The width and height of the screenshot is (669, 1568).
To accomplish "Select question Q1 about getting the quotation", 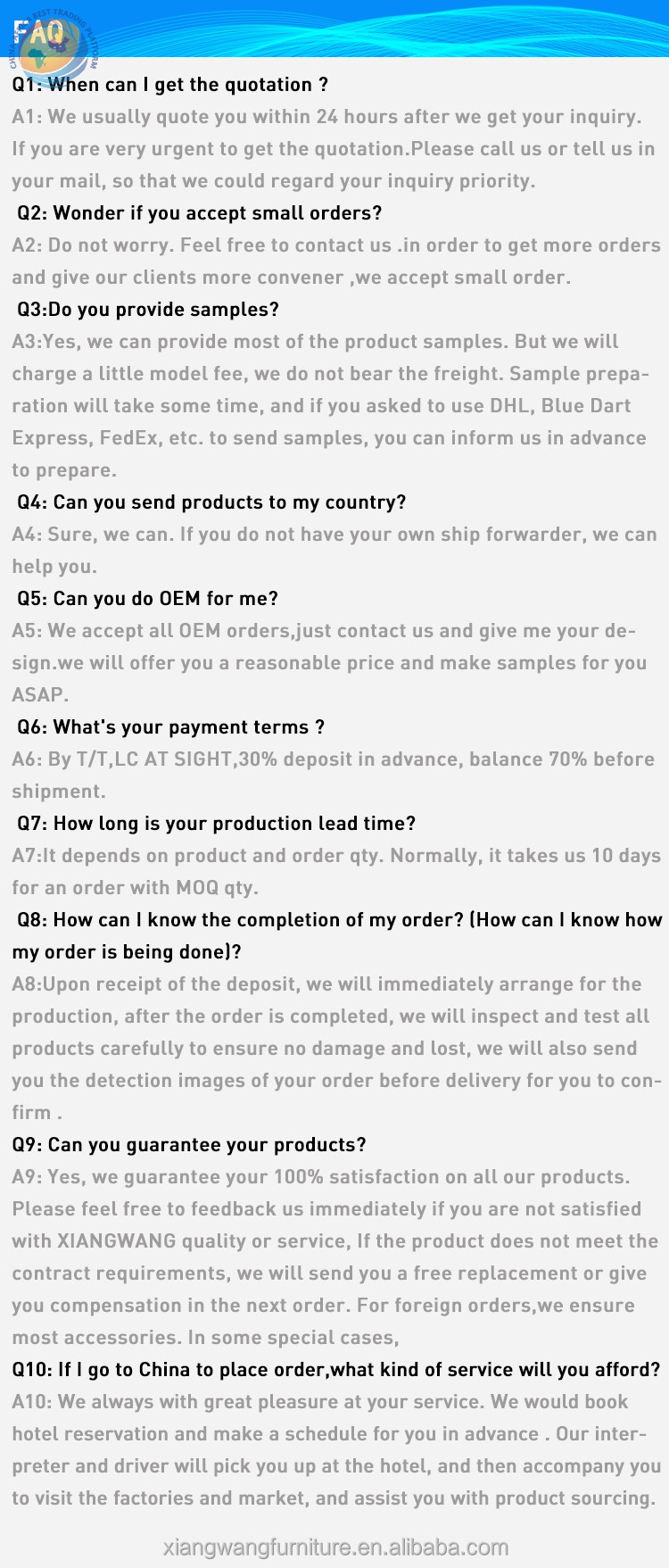I will point(169,85).
